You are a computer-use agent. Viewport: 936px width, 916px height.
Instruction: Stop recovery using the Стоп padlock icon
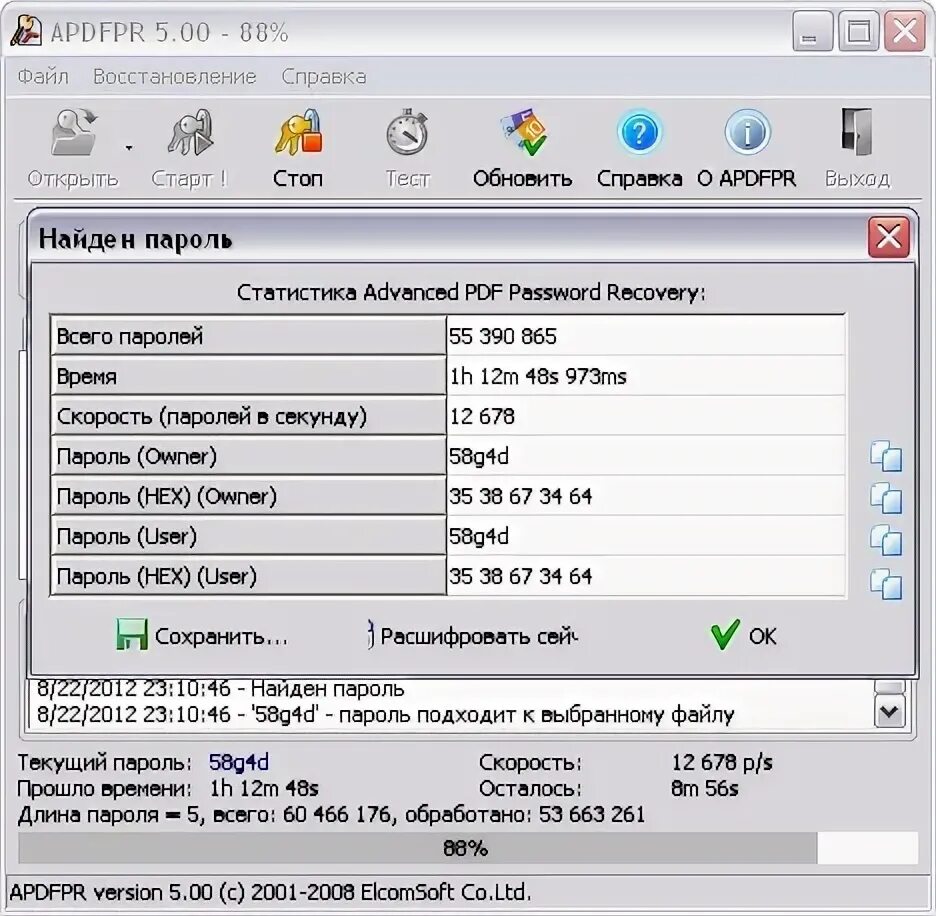[x=297, y=140]
